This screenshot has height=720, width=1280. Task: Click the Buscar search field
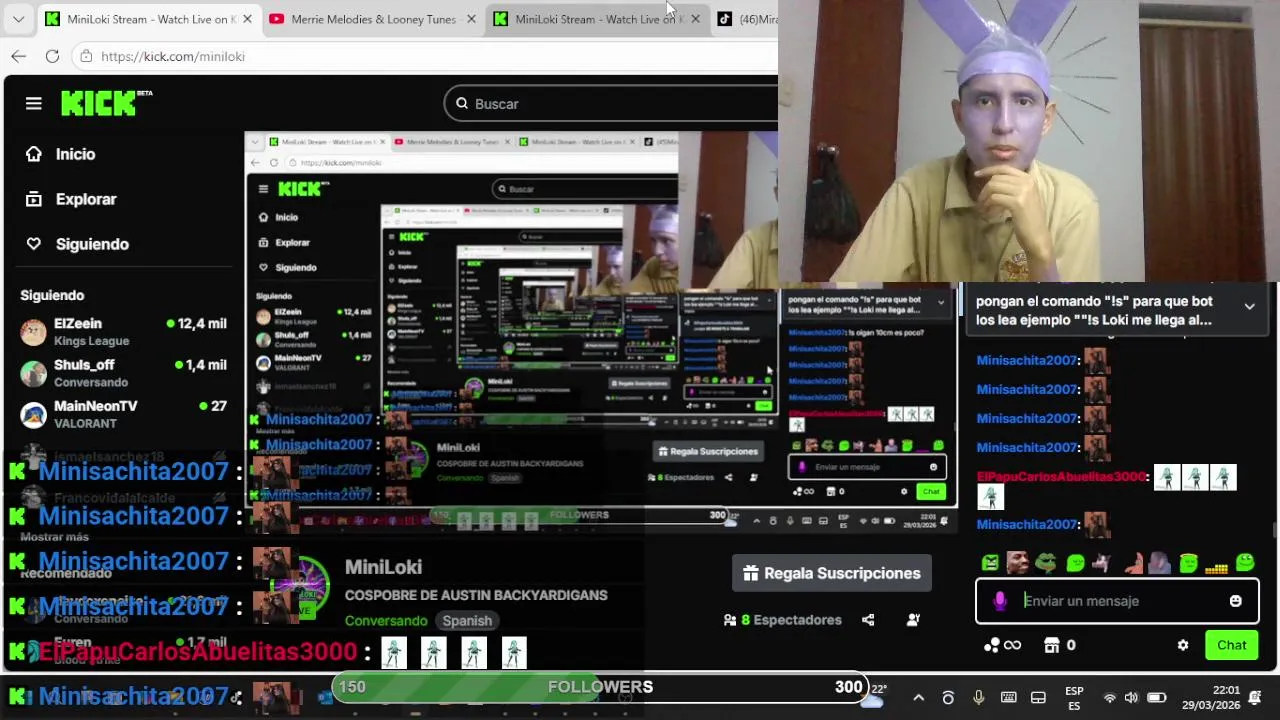click(x=610, y=104)
